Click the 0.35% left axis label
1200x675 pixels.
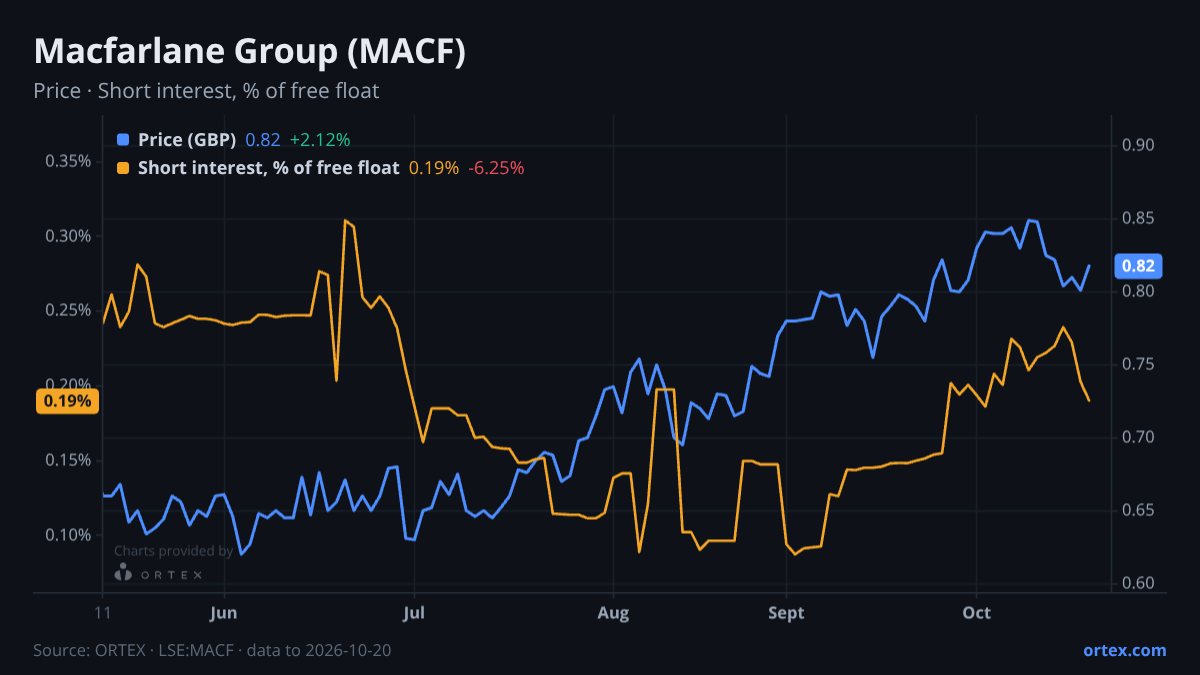(68, 161)
